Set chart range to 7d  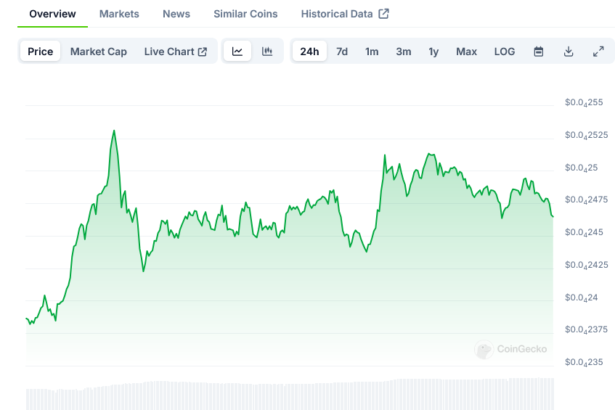pyautogui.click(x=342, y=51)
